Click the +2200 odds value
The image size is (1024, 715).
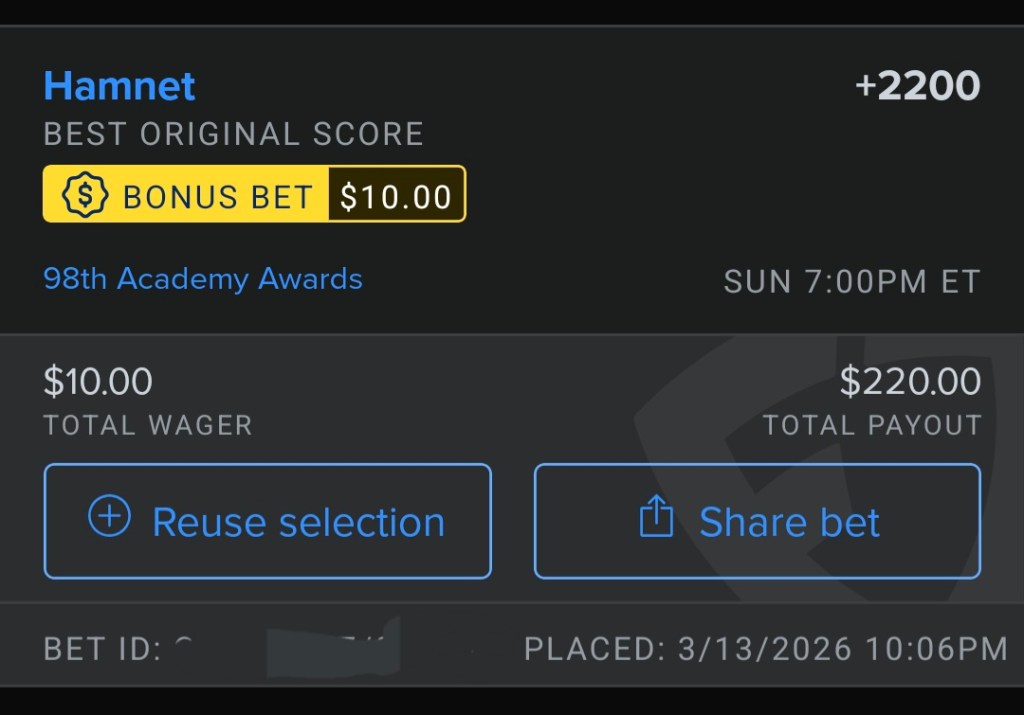(917, 87)
